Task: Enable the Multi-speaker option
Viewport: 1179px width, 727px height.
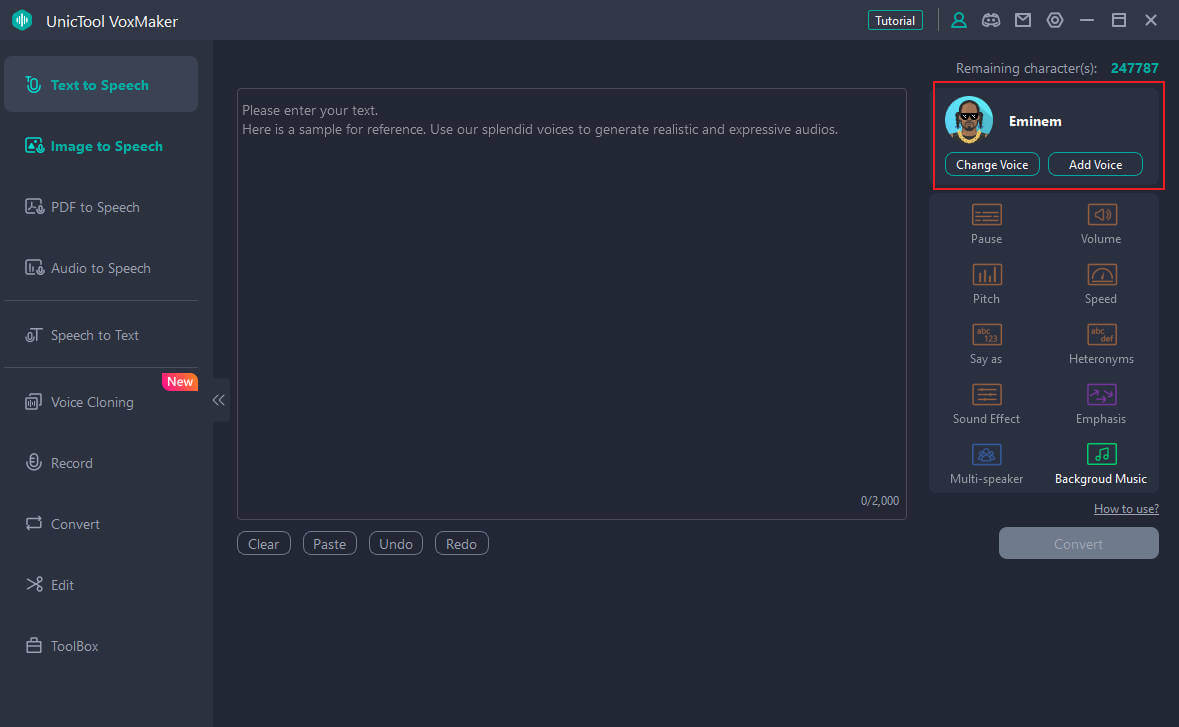Action: tap(986, 455)
